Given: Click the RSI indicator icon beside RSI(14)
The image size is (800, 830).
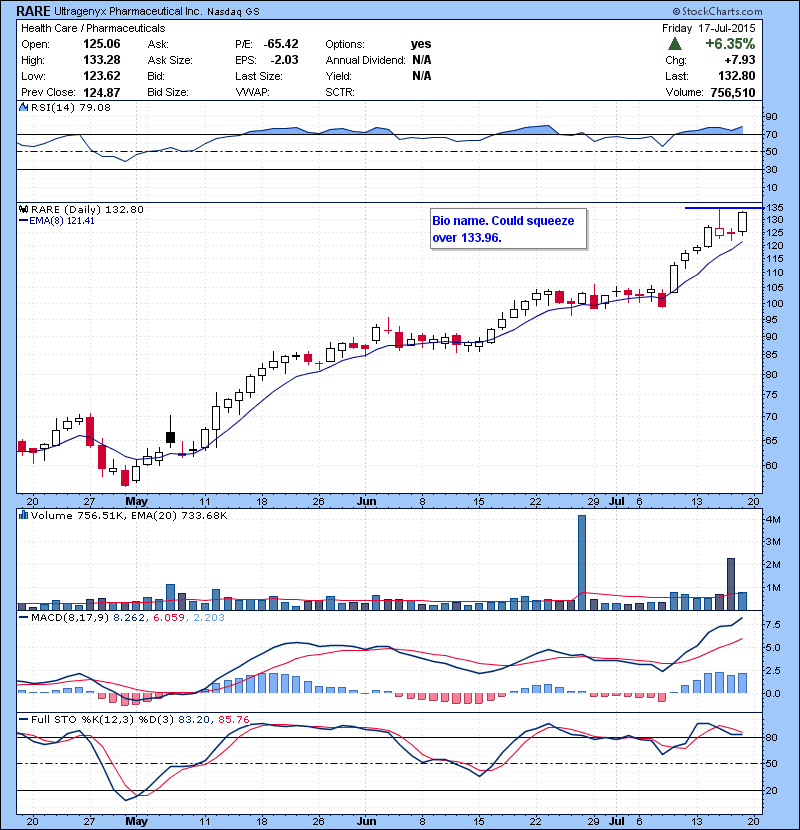Looking at the screenshot, I should coord(23,107).
